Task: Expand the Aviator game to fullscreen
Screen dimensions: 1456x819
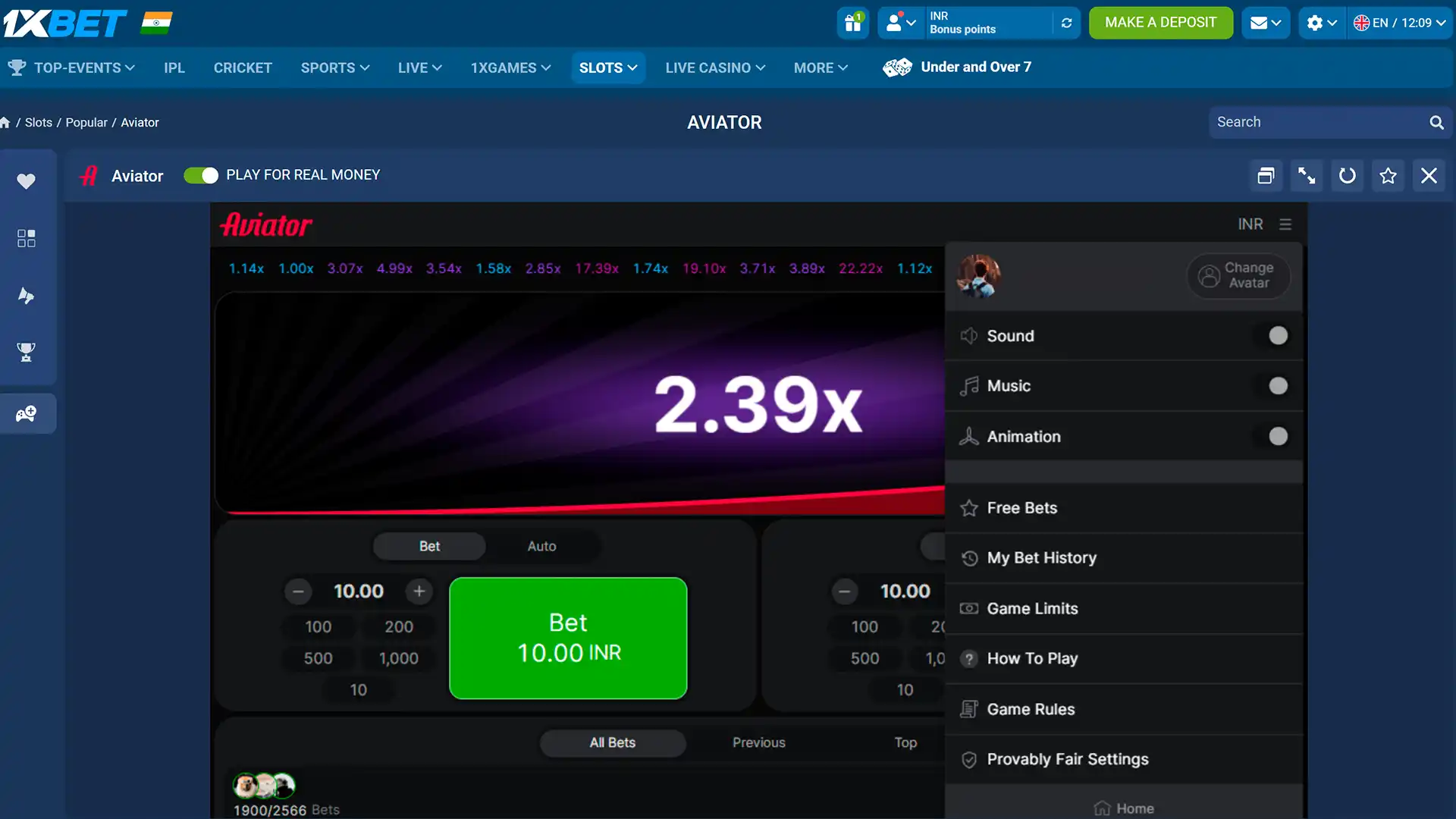Action: (x=1306, y=175)
